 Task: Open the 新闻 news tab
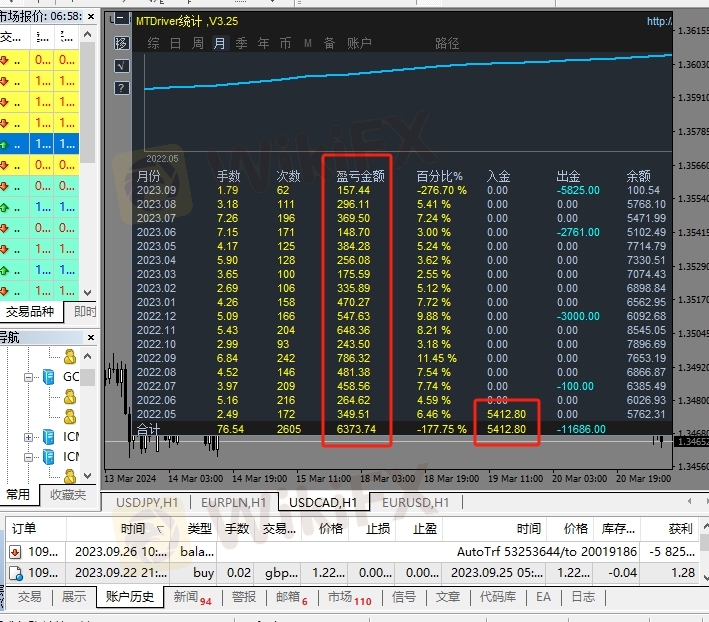[193, 598]
